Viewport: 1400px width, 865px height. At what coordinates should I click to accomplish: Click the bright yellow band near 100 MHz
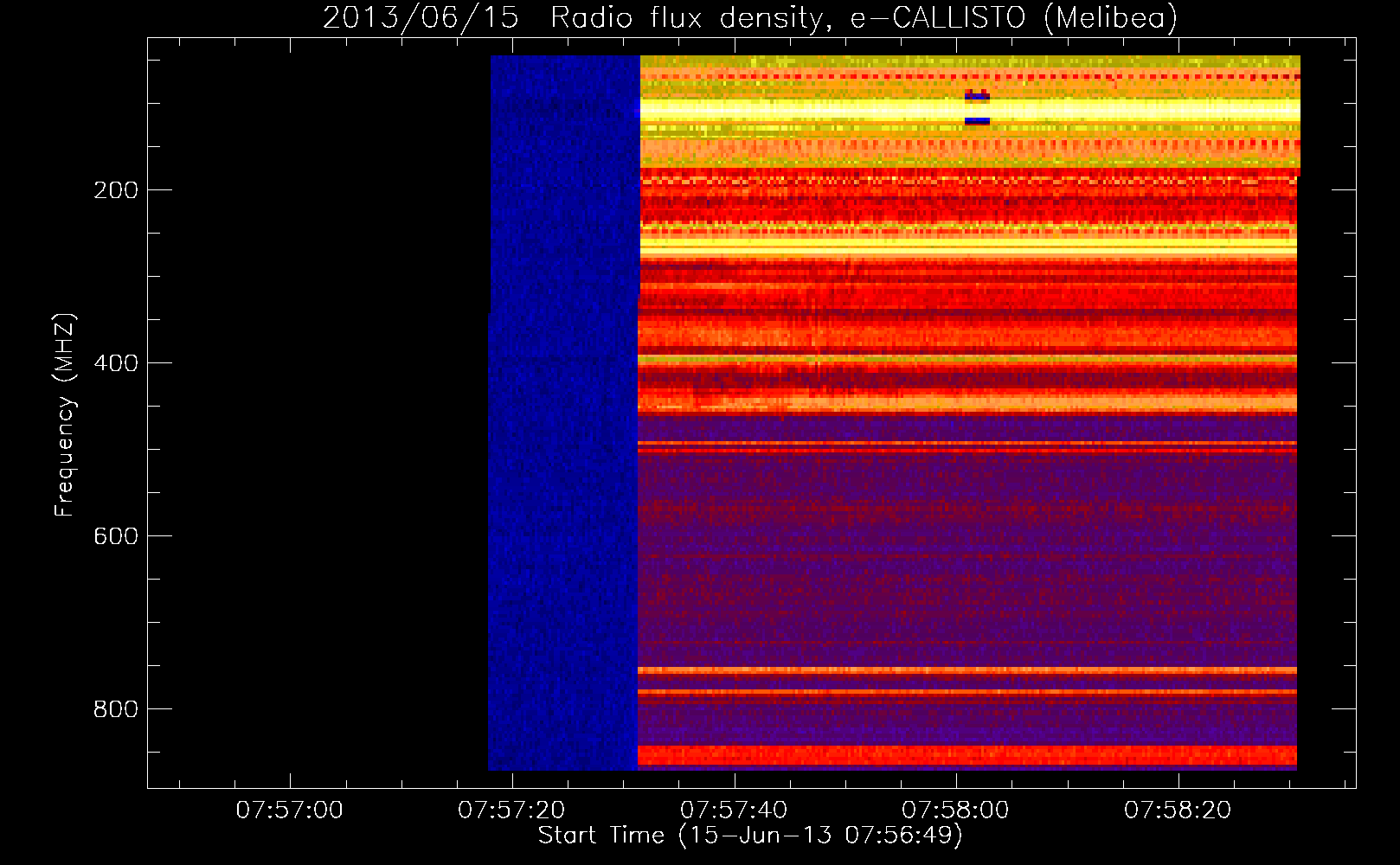tap(970, 110)
